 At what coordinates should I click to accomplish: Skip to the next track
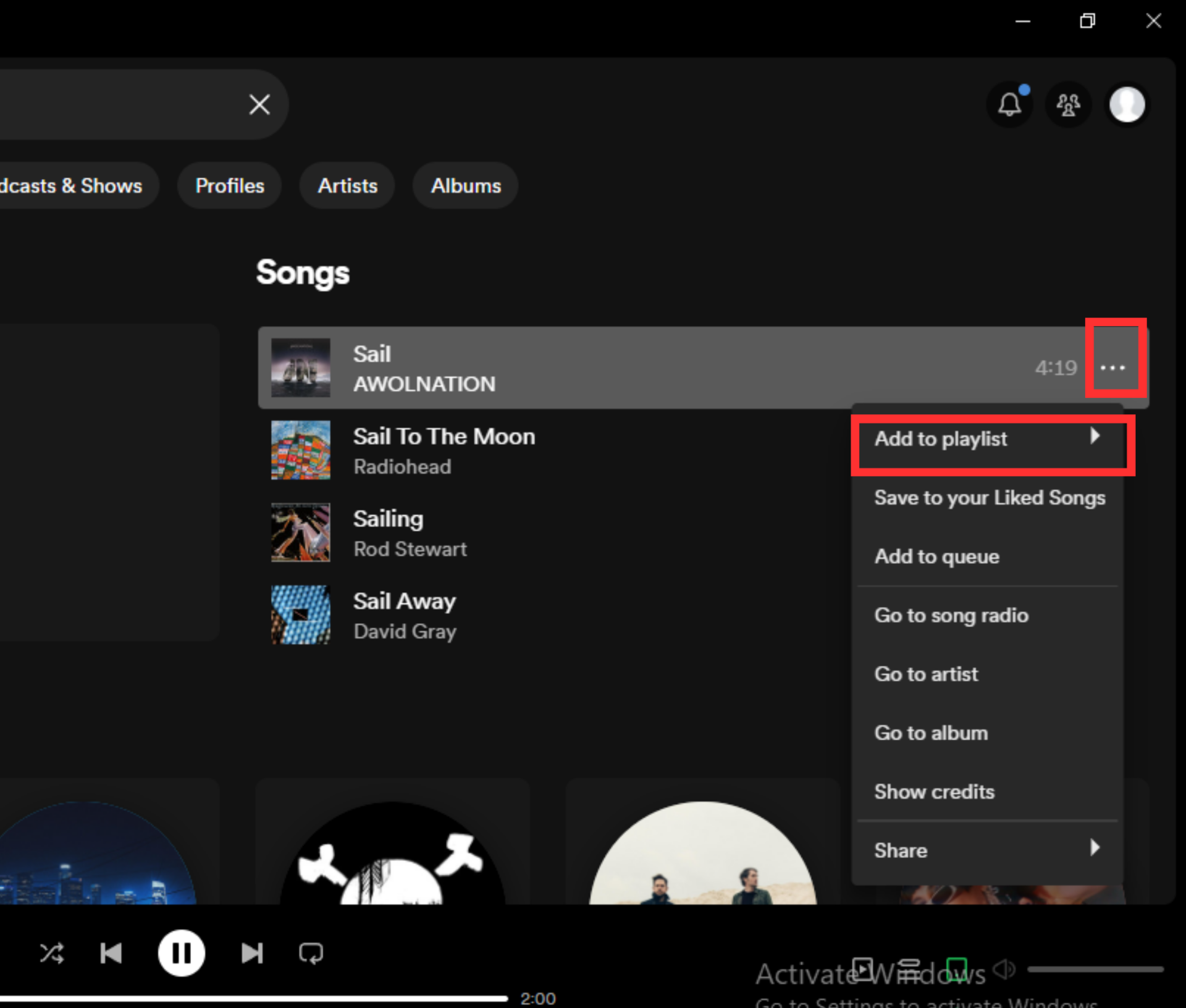[251, 953]
